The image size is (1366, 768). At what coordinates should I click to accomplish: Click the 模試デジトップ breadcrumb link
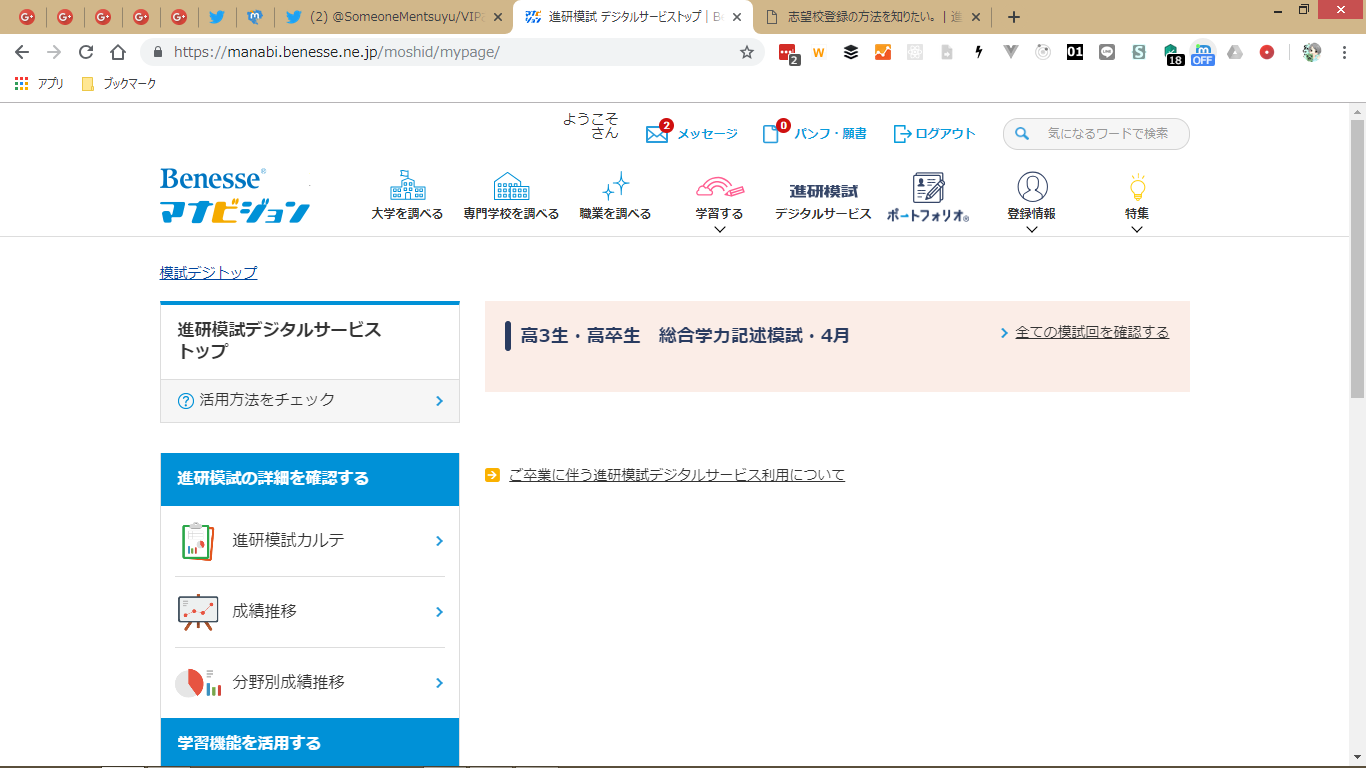click(x=208, y=273)
